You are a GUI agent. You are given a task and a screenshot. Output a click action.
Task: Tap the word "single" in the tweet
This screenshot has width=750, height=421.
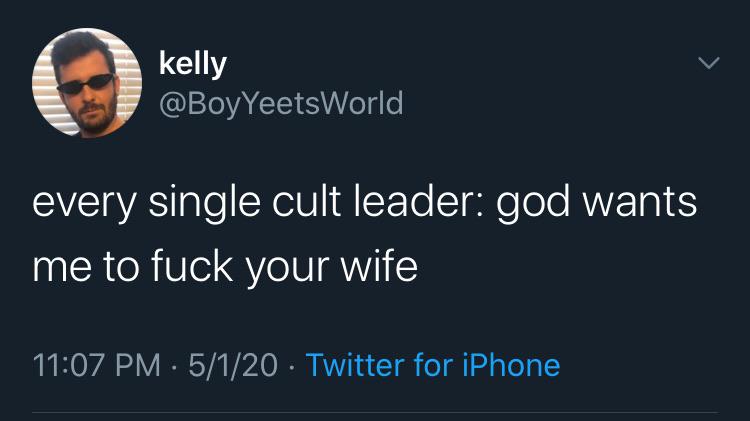click(204, 205)
